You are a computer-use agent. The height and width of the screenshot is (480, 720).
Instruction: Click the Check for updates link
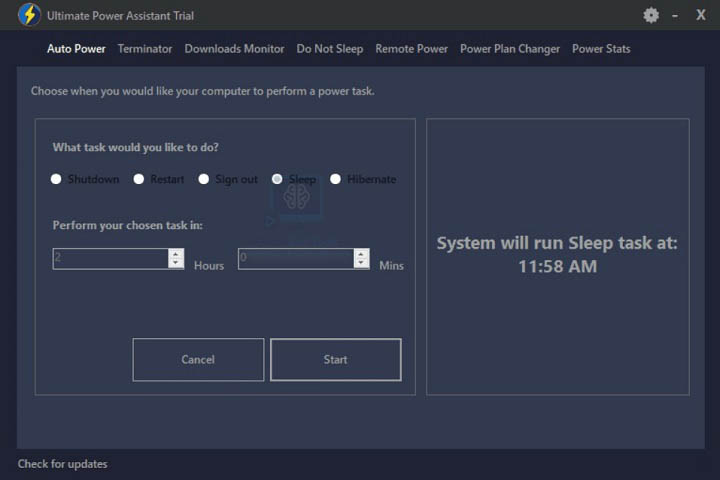click(x=62, y=464)
